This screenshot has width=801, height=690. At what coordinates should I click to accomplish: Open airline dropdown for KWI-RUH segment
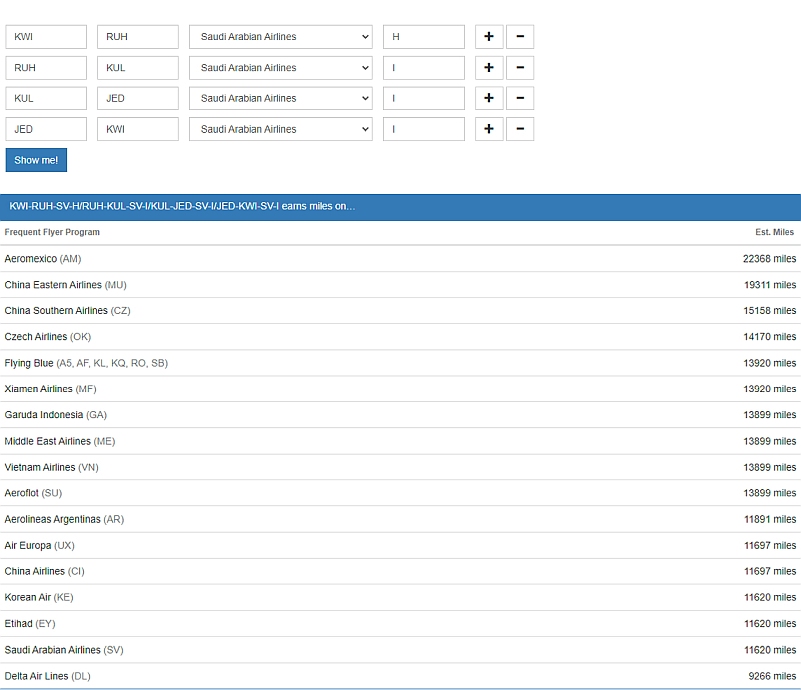[281, 37]
